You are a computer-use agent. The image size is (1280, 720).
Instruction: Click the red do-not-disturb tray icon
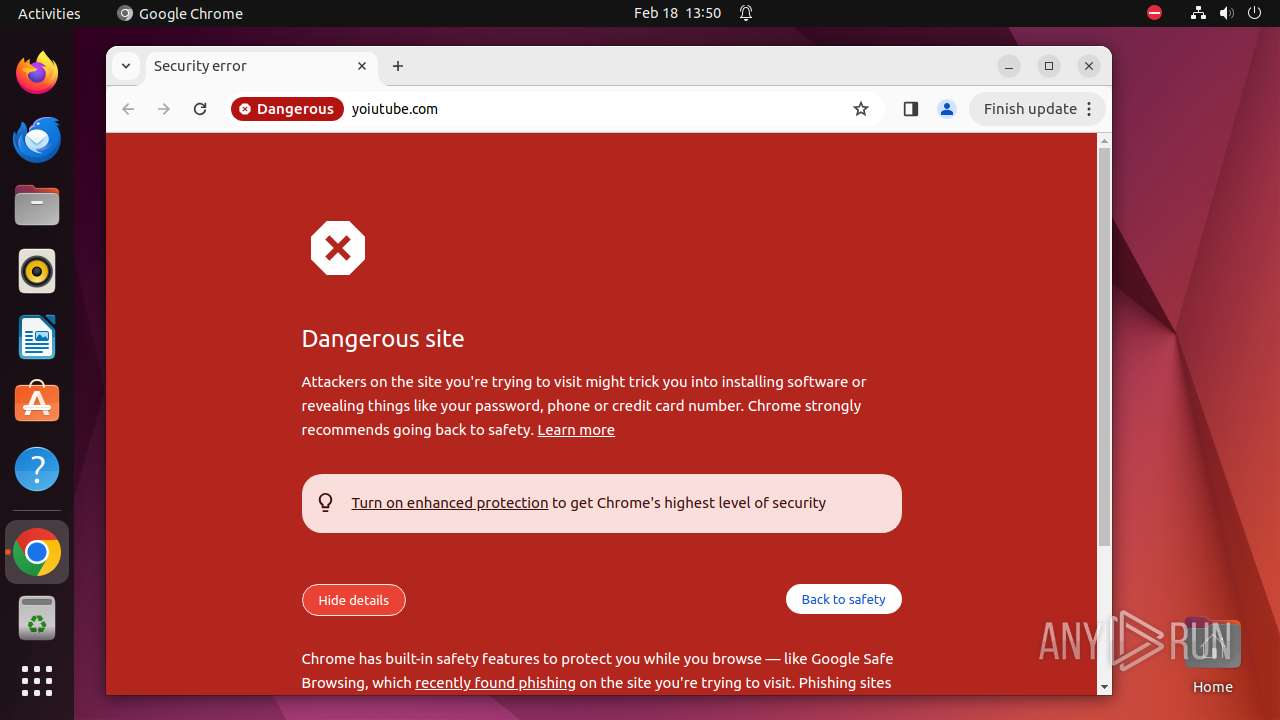(x=1154, y=13)
